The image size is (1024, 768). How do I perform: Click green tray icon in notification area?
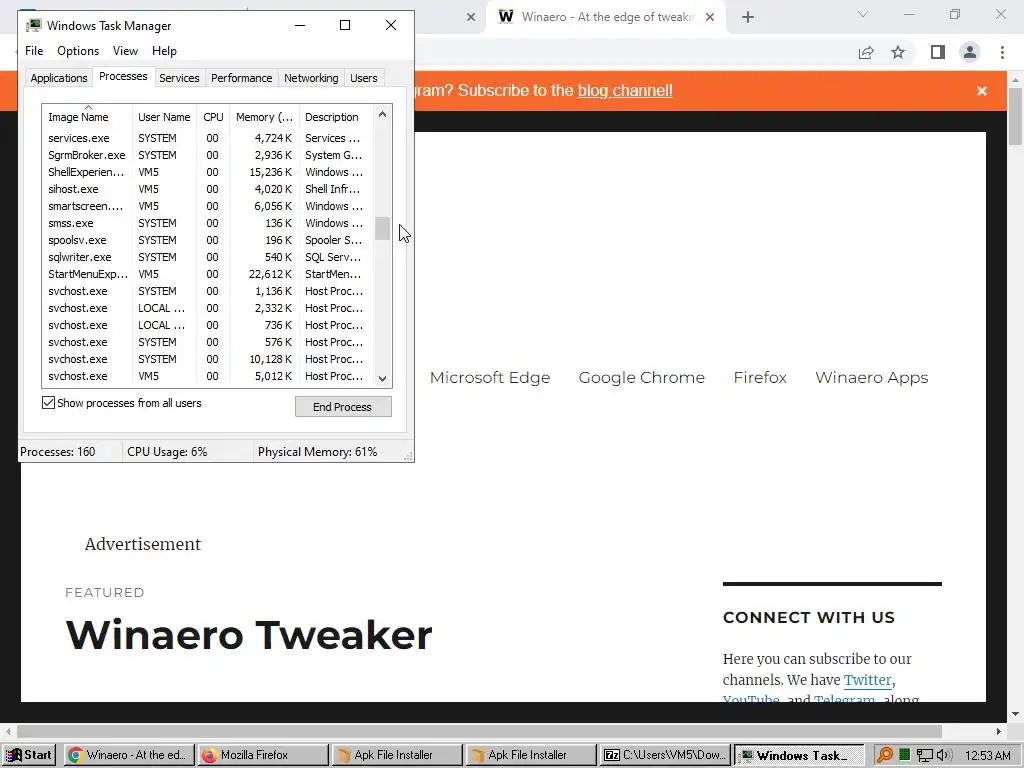904,755
